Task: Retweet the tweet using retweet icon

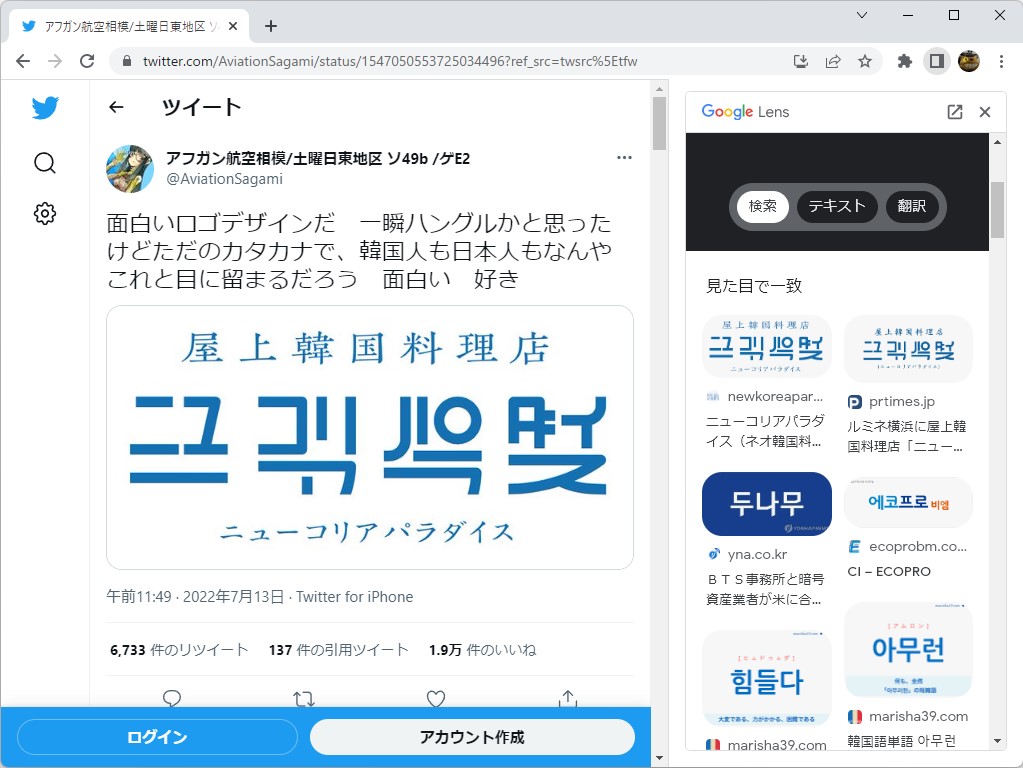Action: 303,698
